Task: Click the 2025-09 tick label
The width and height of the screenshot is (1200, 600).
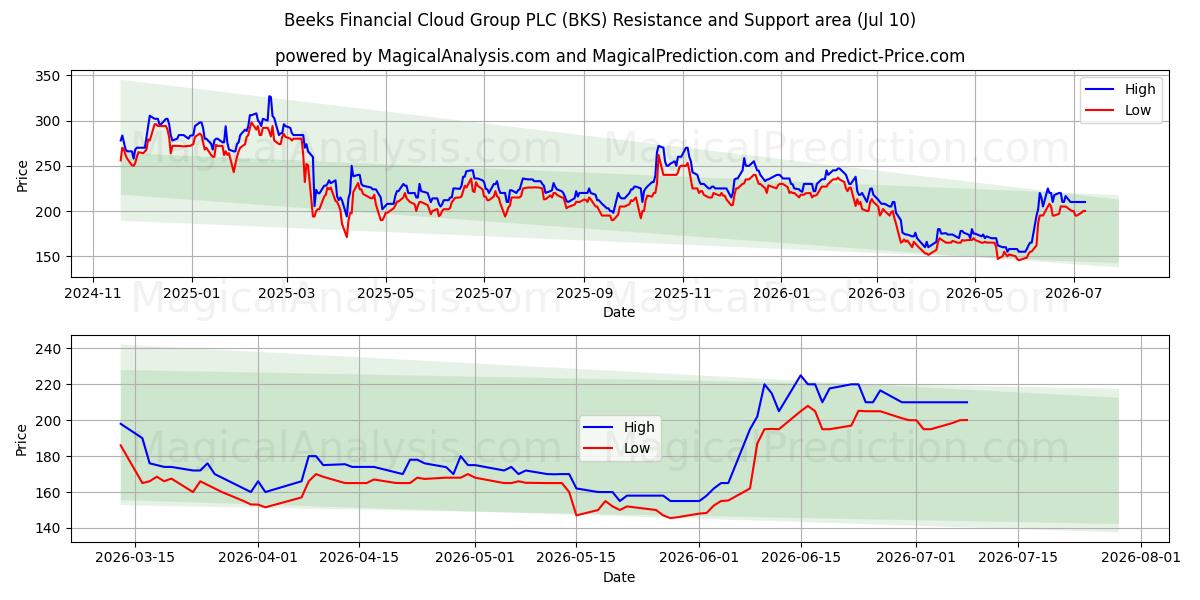Action: point(583,294)
